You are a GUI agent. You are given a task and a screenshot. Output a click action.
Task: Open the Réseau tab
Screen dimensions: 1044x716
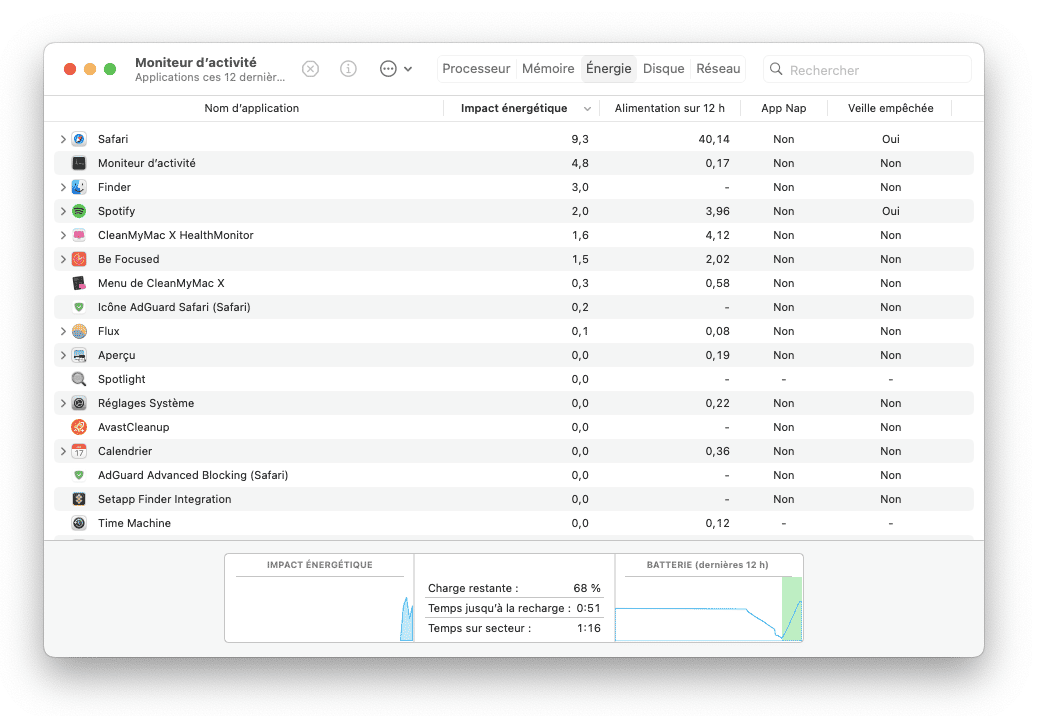click(718, 69)
